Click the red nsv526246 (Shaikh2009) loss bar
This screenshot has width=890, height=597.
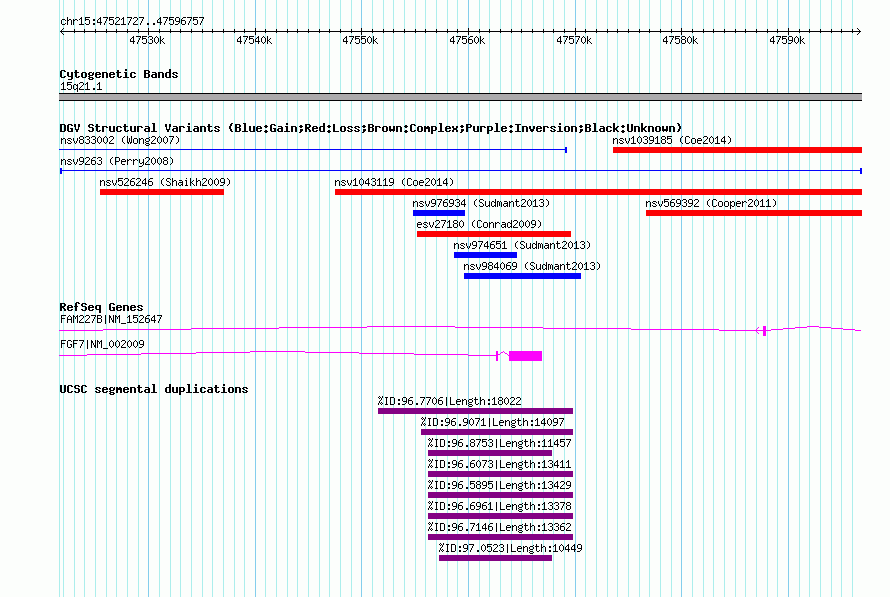(x=162, y=192)
